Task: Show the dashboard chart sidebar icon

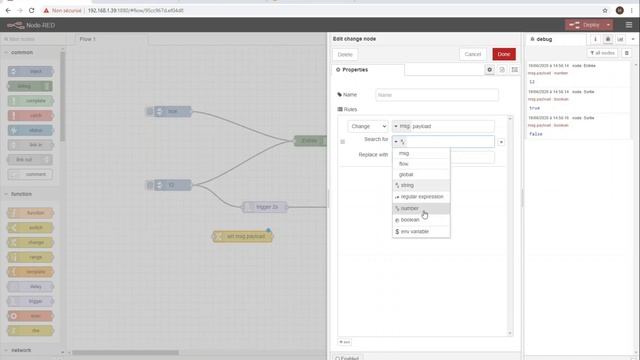Action: pyautogui.click(x=620, y=39)
